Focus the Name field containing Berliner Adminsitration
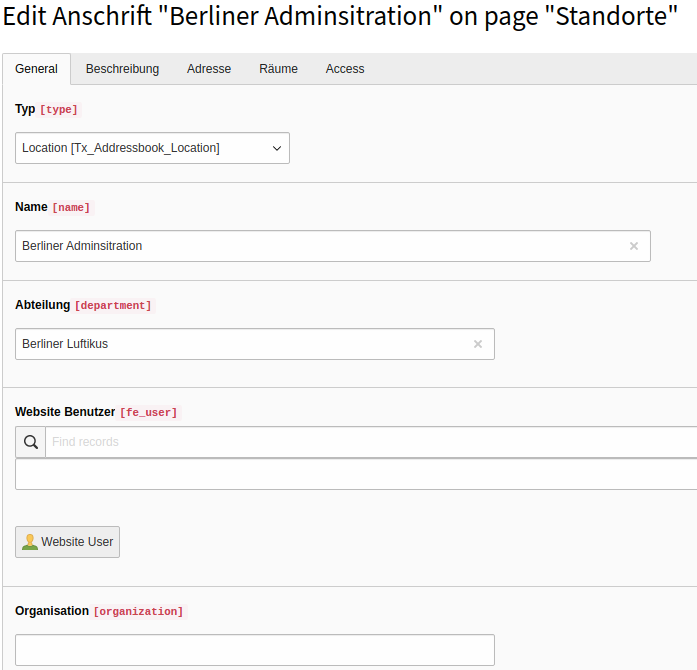This screenshot has width=697, height=670. (x=320, y=246)
